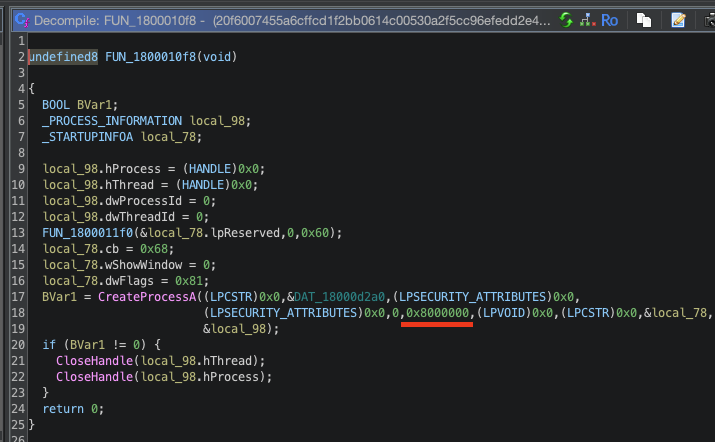Select the lpReserved field
Image resolution: width=715 pixels, height=442 pixels.
point(245,233)
